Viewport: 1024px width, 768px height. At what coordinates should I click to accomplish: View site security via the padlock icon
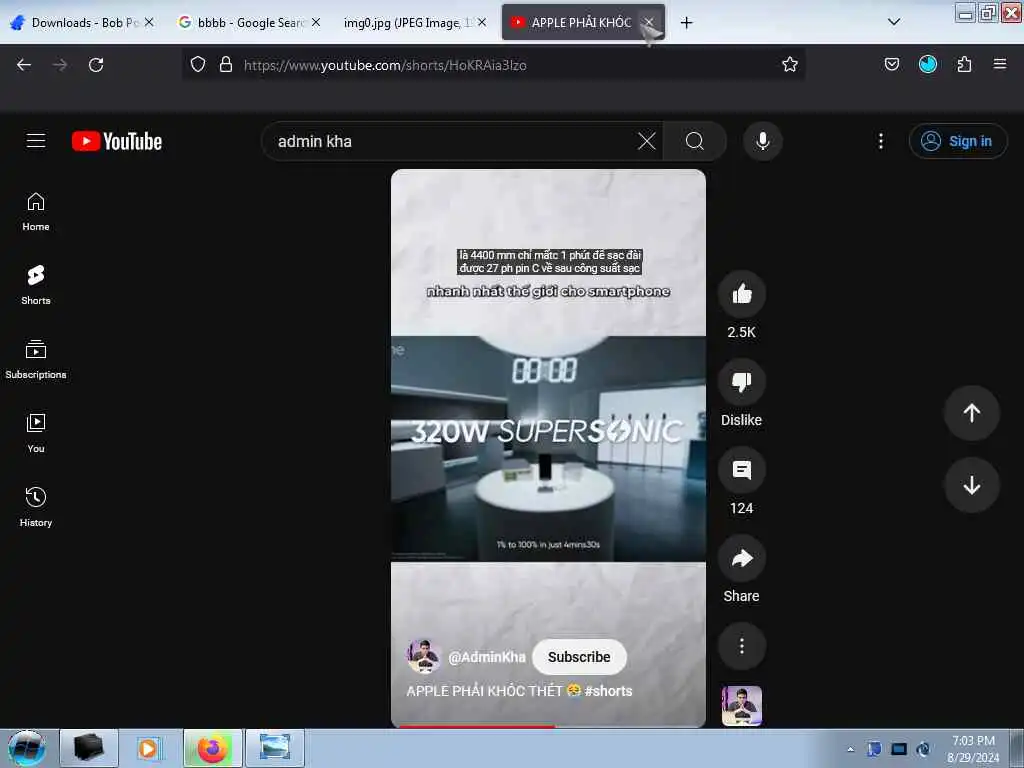226,64
